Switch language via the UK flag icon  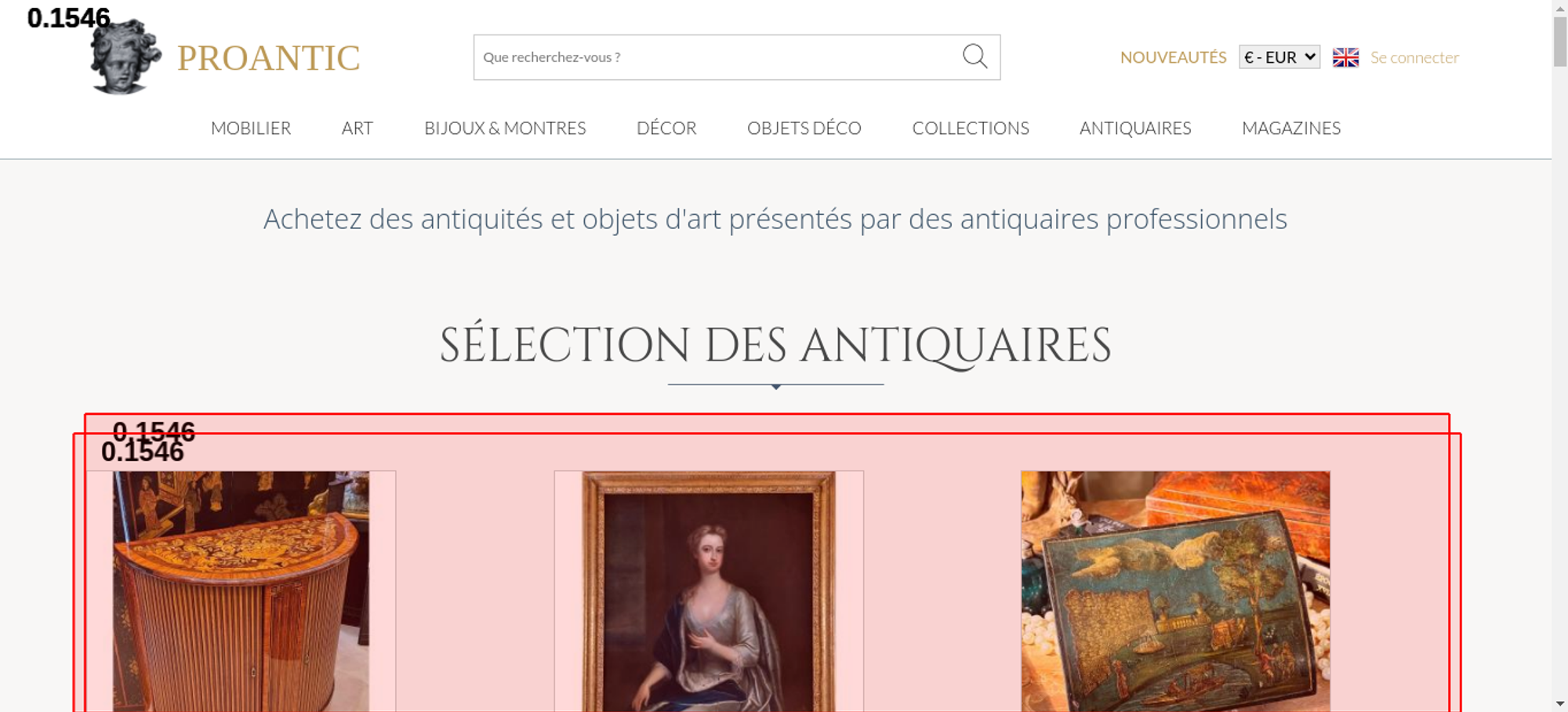point(1345,57)
